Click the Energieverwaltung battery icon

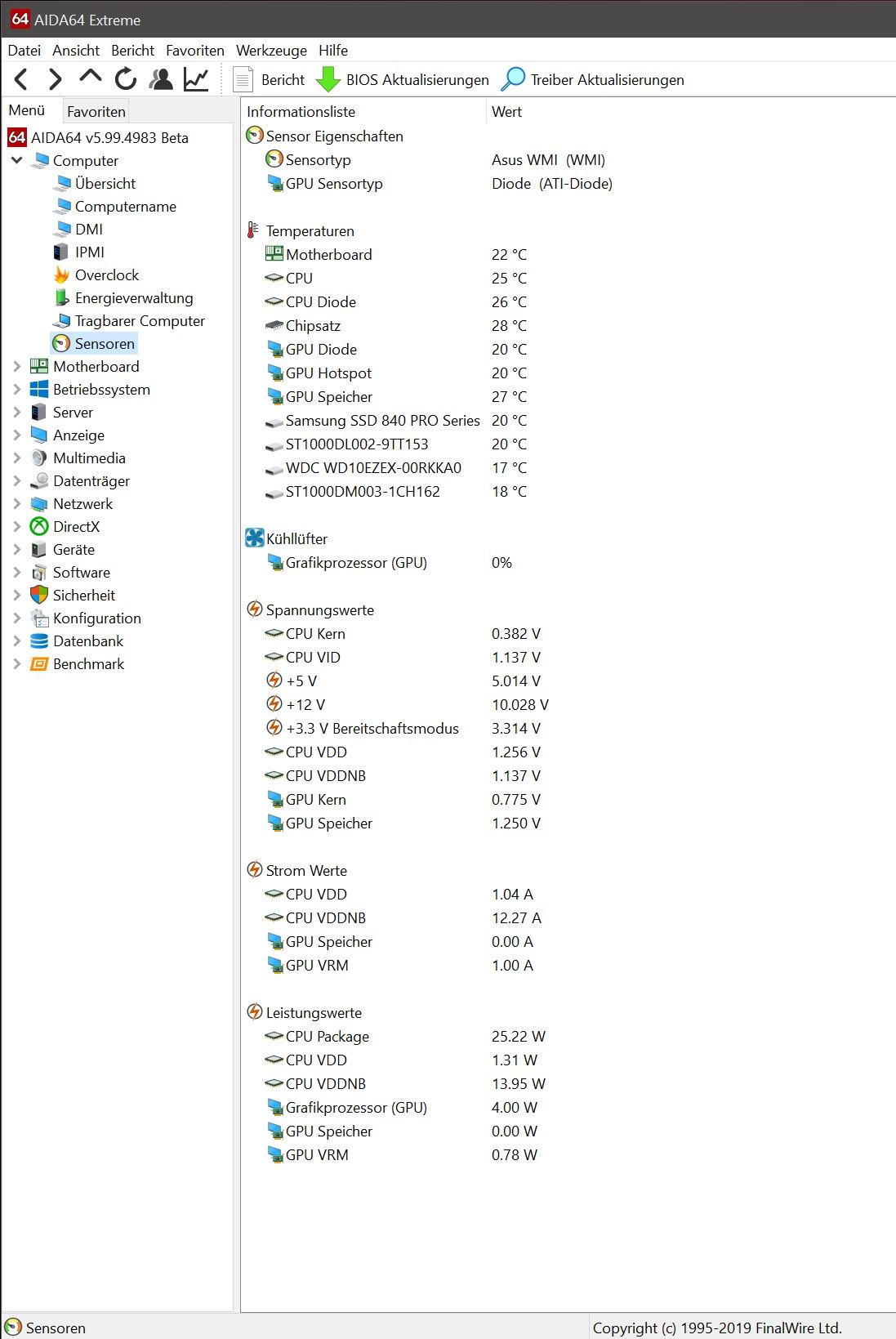coord(61,298)
